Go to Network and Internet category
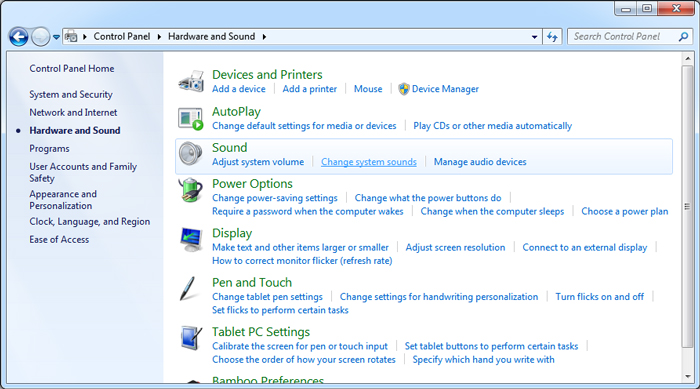Image resolution: width=700 pixels, height=389 pixels. pyautogui.click(x=73, y=113)
